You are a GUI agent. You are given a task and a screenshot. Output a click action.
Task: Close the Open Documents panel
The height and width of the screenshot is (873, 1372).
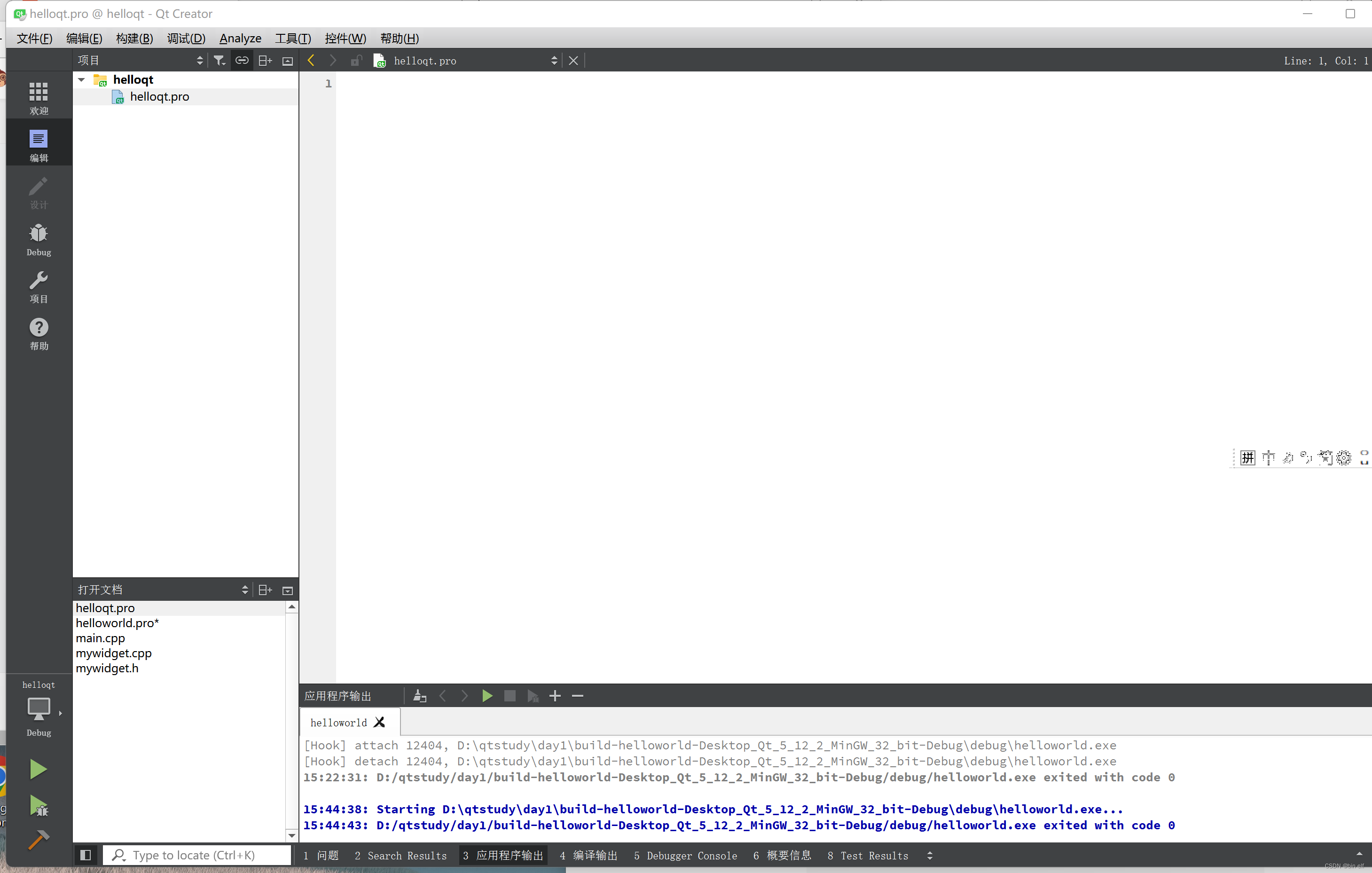click(288, 590)
